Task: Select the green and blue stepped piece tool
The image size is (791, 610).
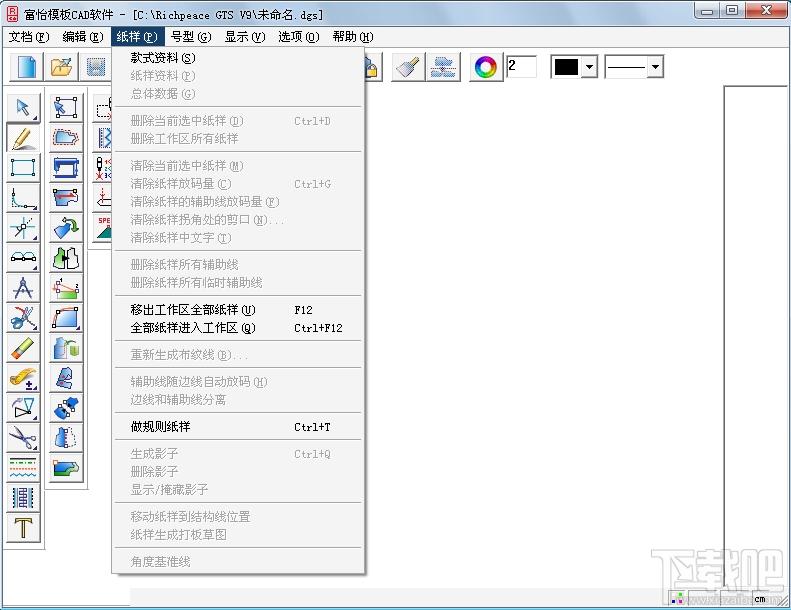Action: click(x=66, y=468)
